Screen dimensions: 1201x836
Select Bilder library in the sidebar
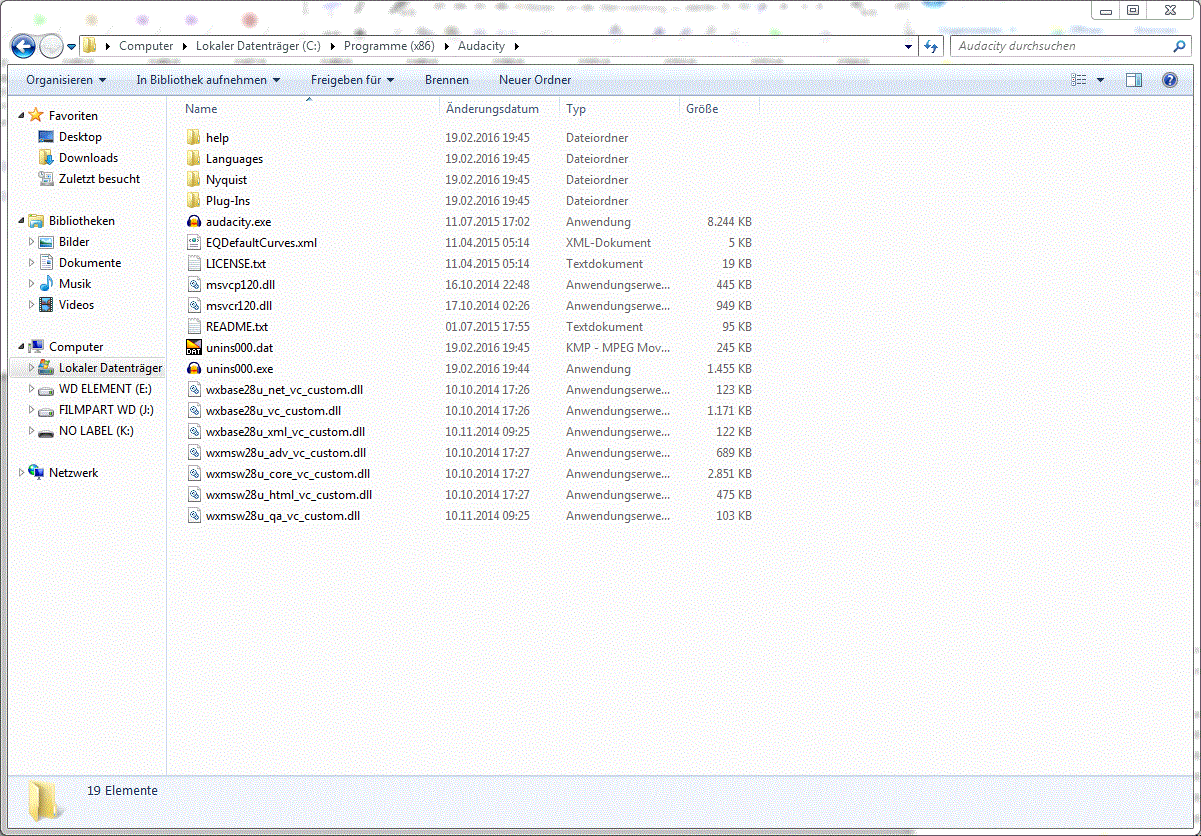pyautogui.click(x=74, y=242)
